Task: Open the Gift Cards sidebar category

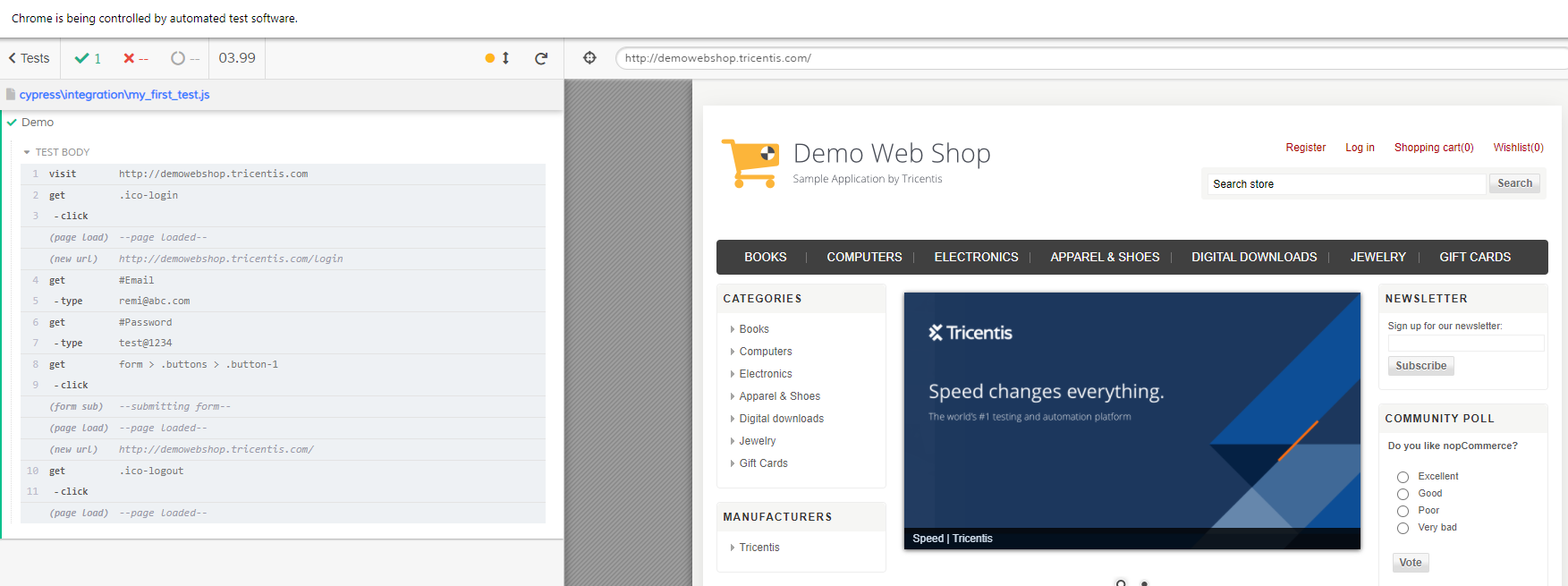Action: pyautogui.click(x=764, y=463)
